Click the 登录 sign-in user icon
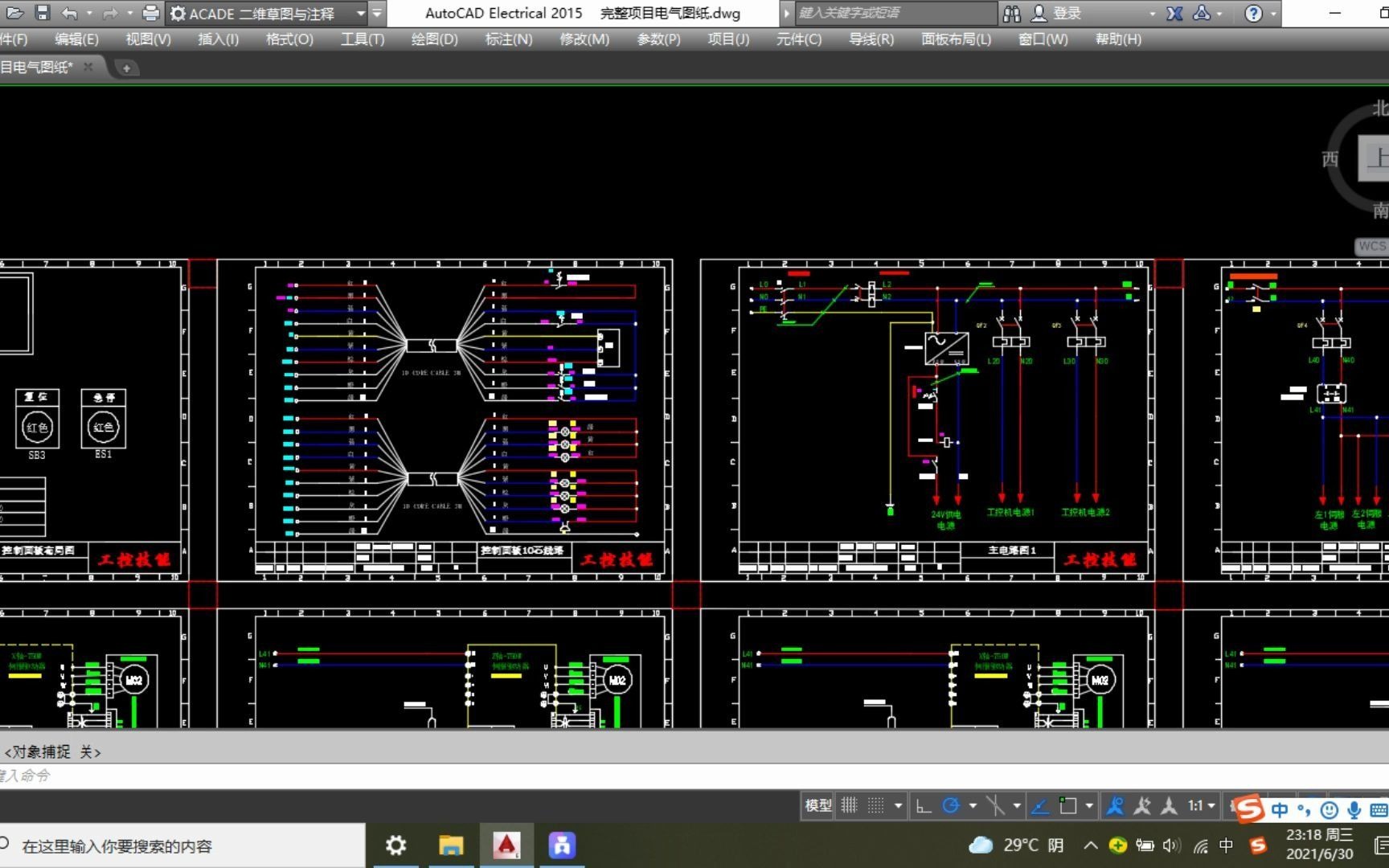The height and width of the screenshot is (868, 1389). (1039, 12)
